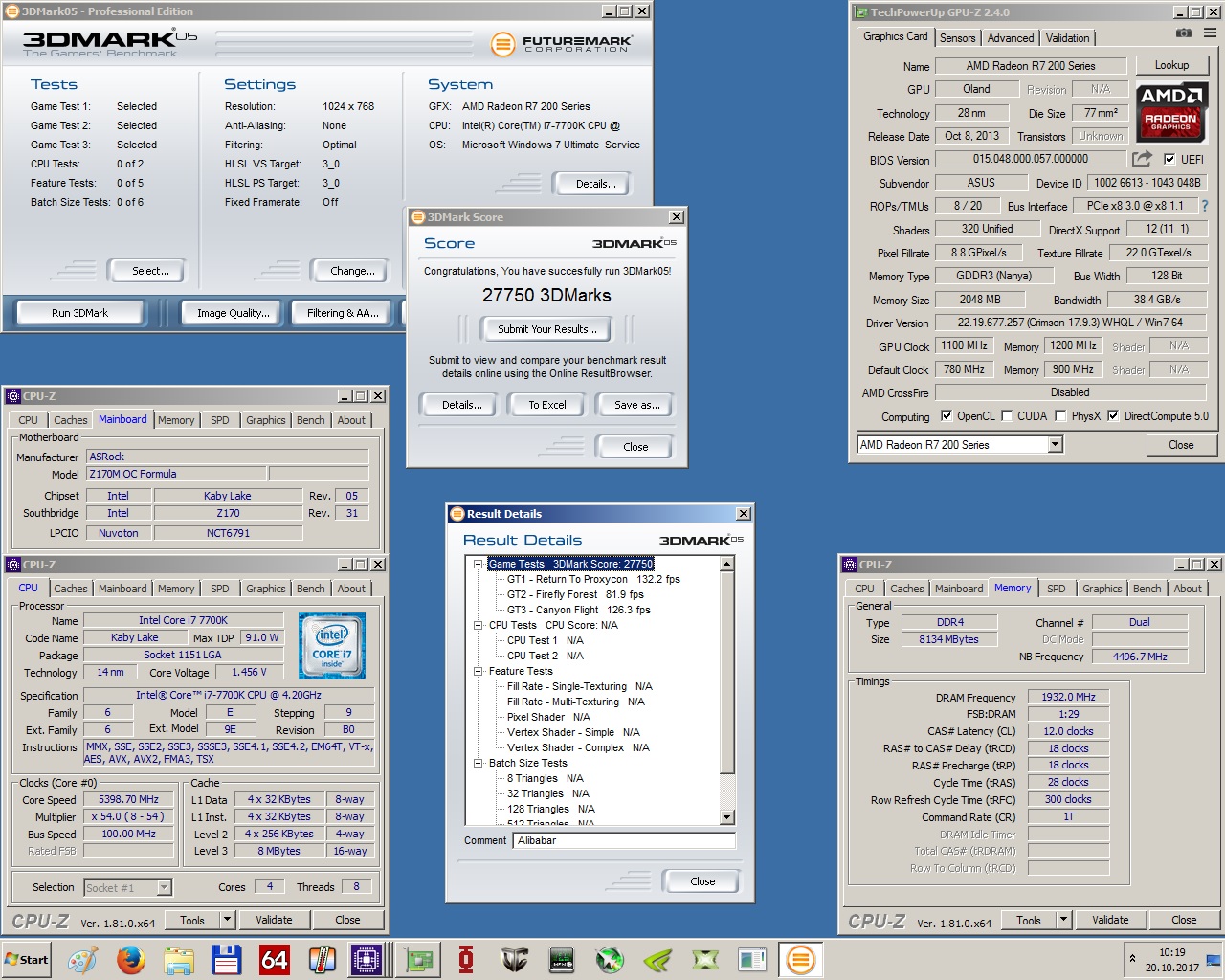Click the Comment field containing Alibabar
The height and width of the screenshot is (980, 1225).
(625, 840)
